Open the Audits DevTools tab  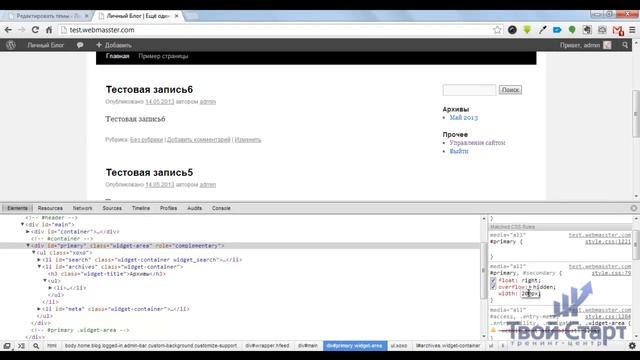[x=195, y=208]
